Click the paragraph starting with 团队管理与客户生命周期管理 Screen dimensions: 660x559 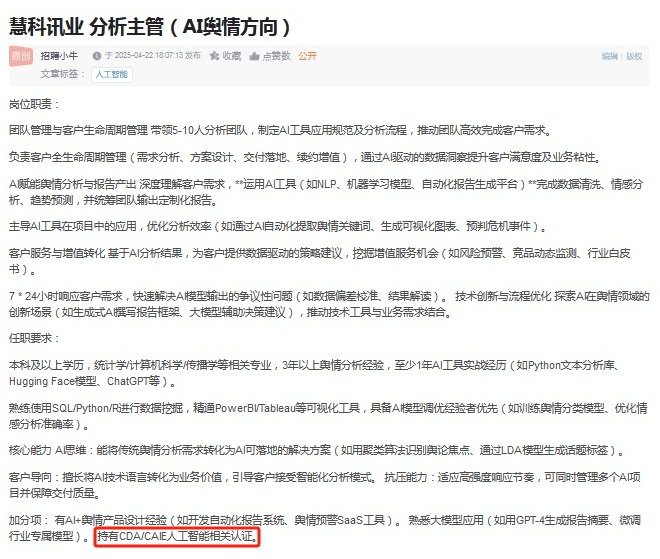pyautogui.click(x=280, y=130)
